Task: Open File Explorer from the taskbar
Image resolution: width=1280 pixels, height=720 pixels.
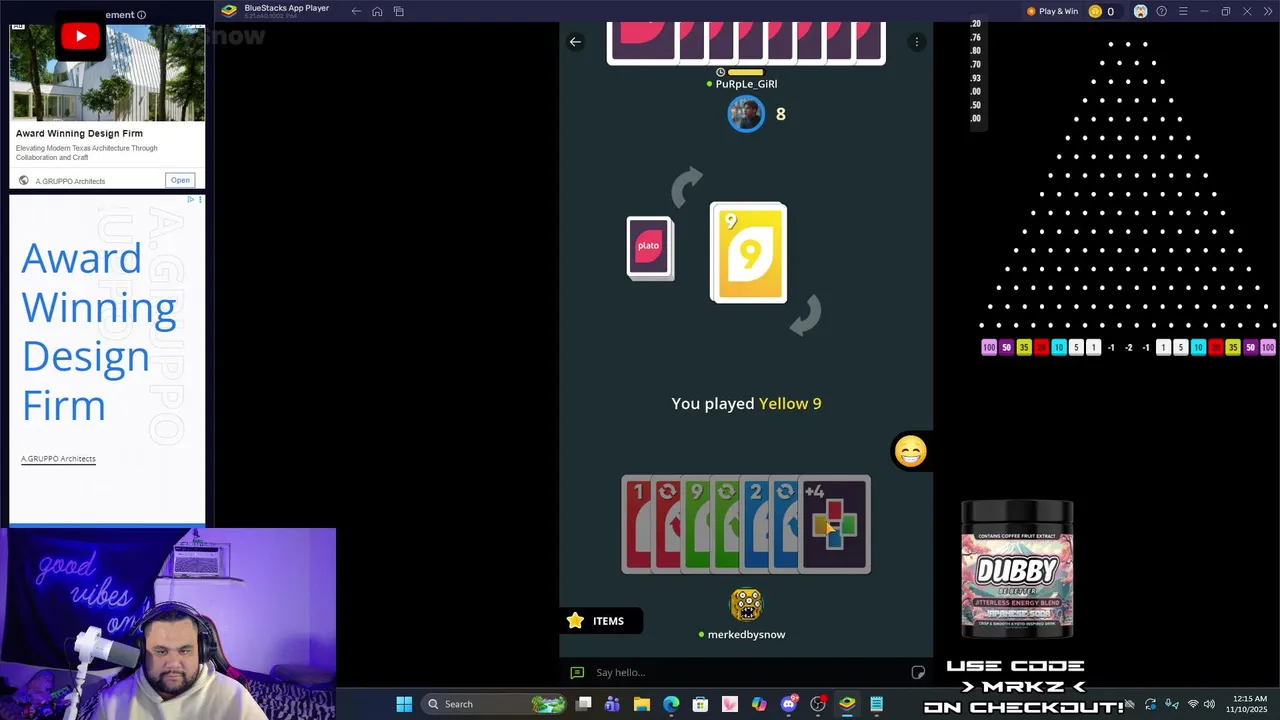Action: pyautogui.click(x=642, y=704)
